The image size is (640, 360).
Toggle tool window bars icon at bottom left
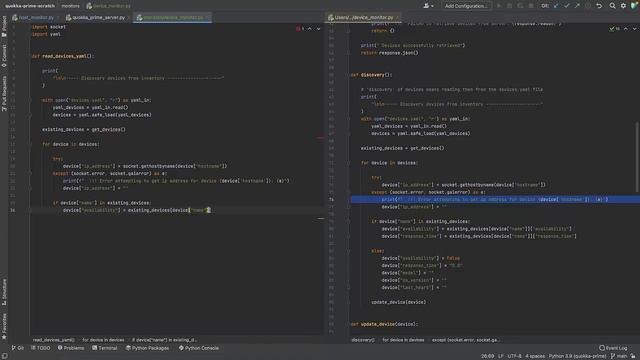click(x=4, y=356)
